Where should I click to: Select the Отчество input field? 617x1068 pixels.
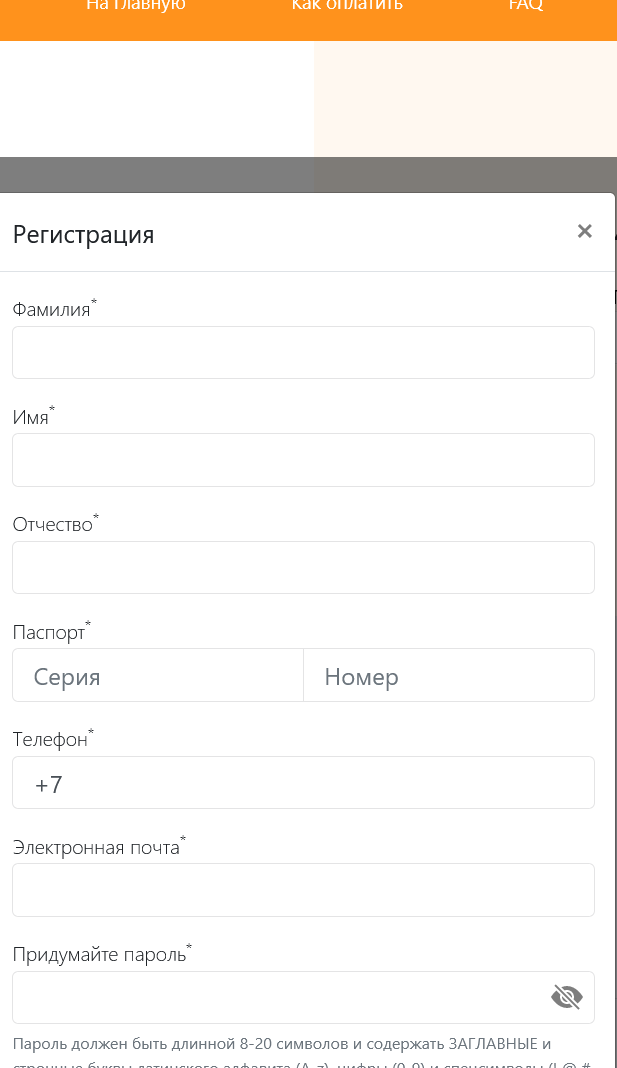coord(303,567)
